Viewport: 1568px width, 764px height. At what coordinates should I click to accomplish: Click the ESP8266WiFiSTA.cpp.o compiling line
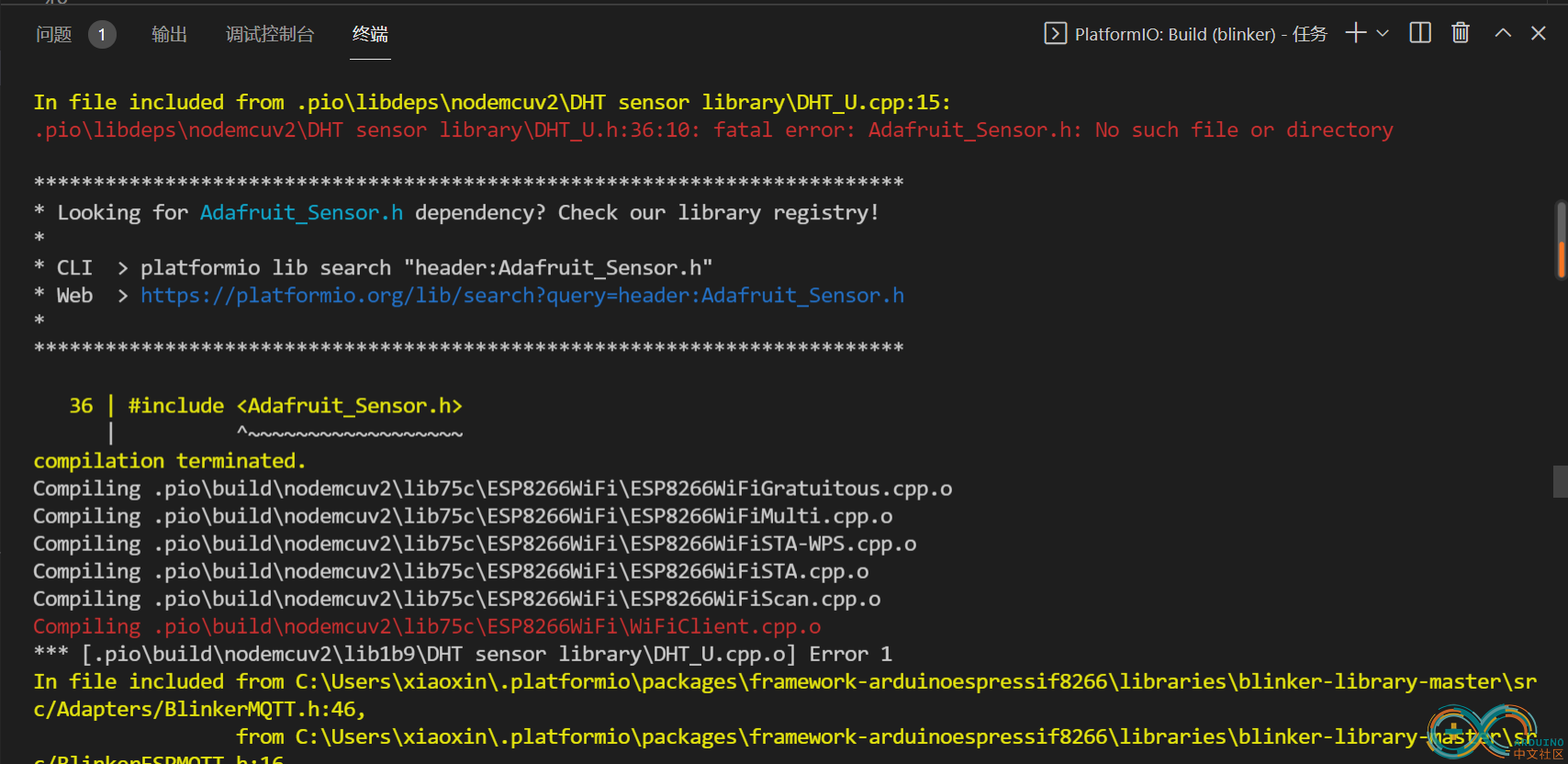click(x=451, y=571)
